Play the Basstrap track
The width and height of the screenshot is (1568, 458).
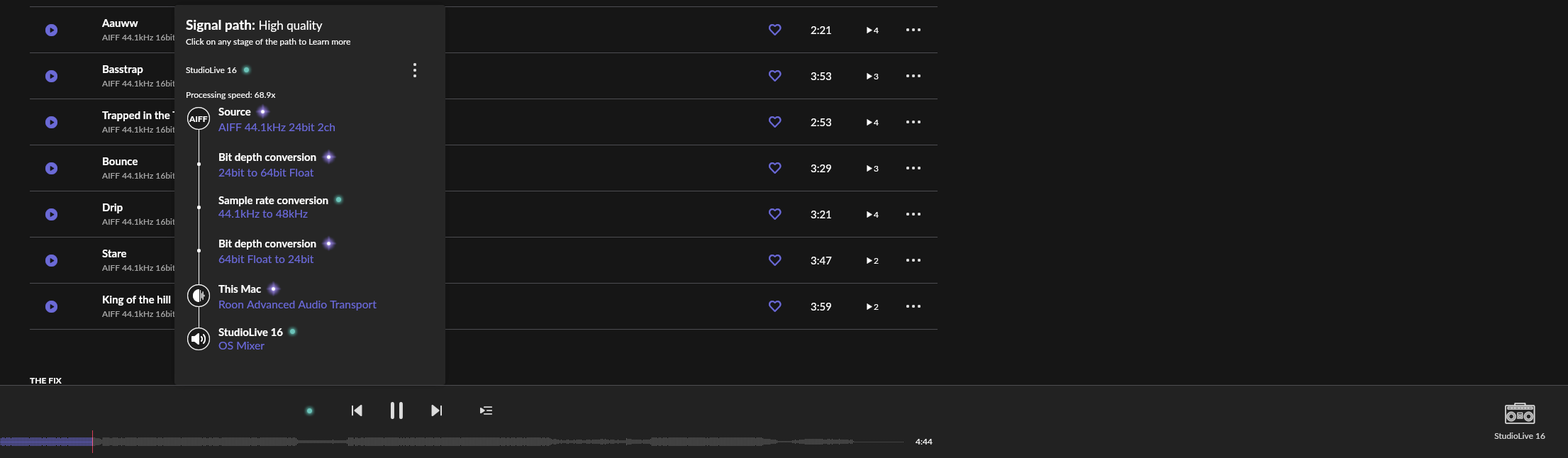pyautogui.click(x=51, y=76)
